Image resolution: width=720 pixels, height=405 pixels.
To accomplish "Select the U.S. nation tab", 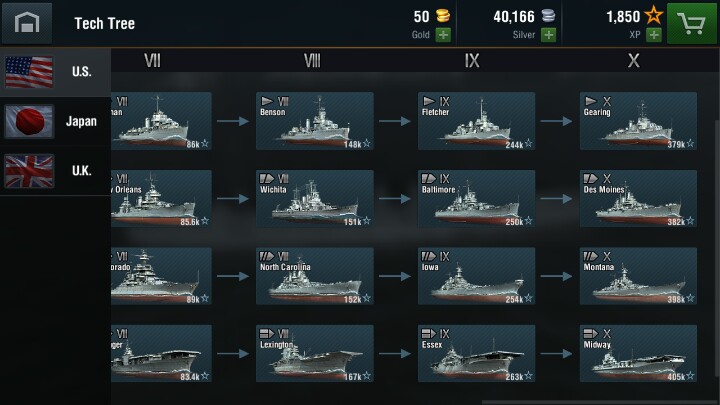I will pyautogui.click(x=55, y=72).
